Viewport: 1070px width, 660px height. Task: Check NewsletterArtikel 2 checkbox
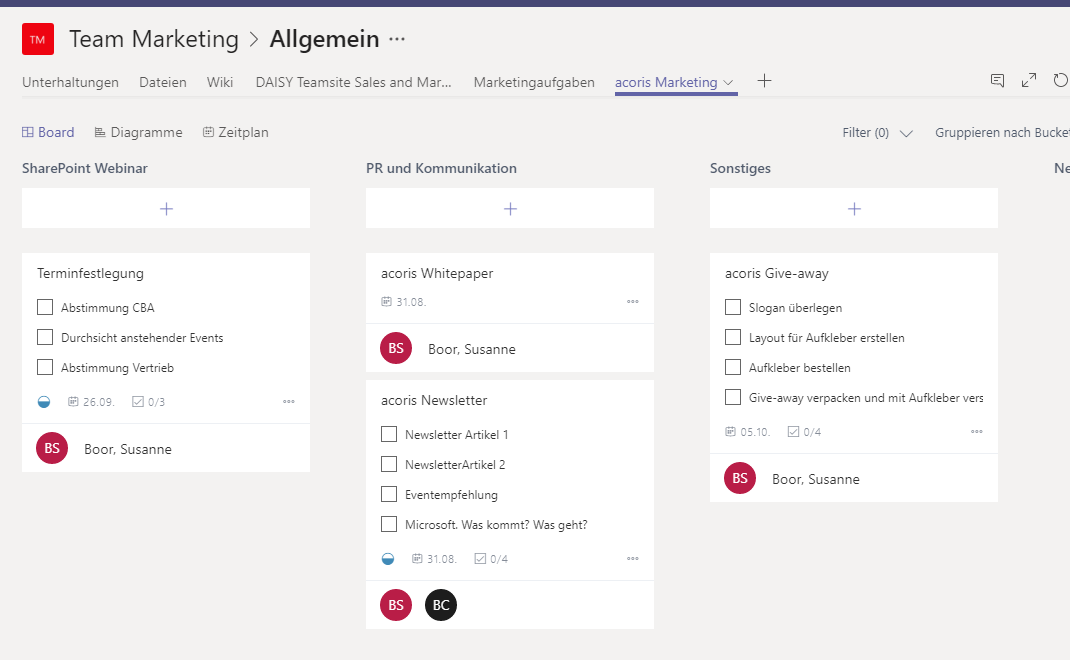(389, 464)
